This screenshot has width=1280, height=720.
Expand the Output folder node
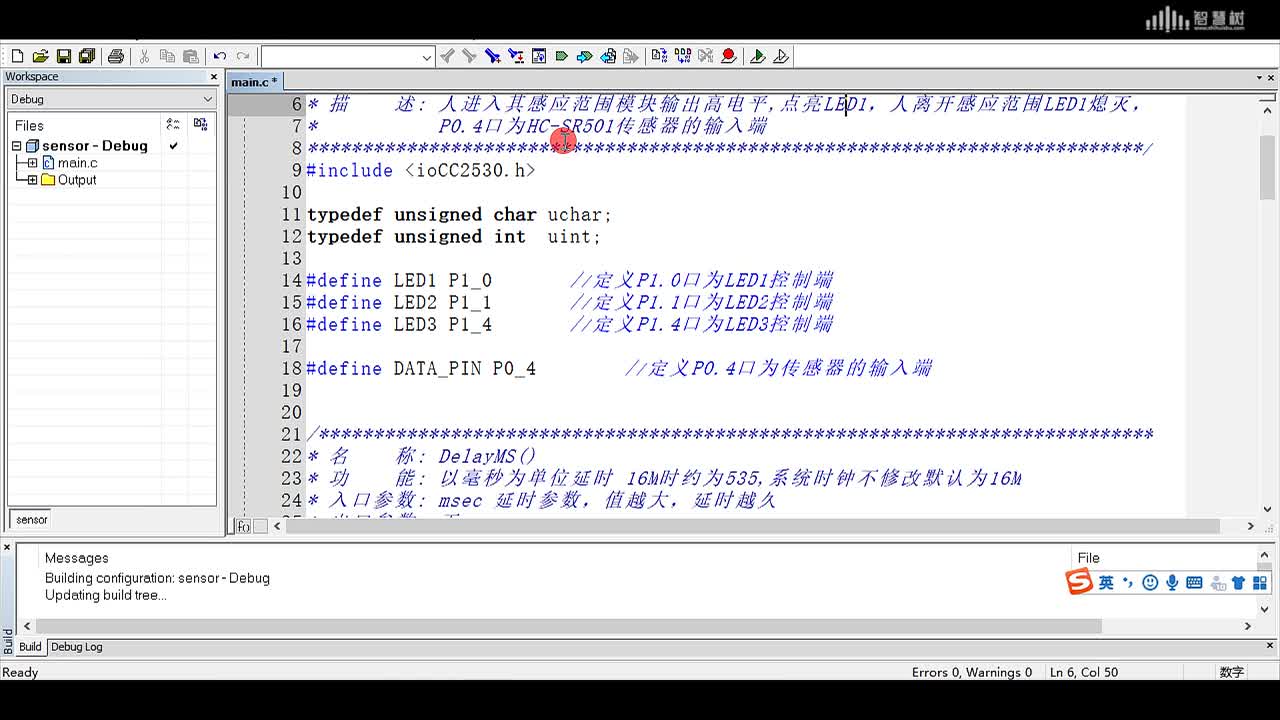(x=32, y=180)
